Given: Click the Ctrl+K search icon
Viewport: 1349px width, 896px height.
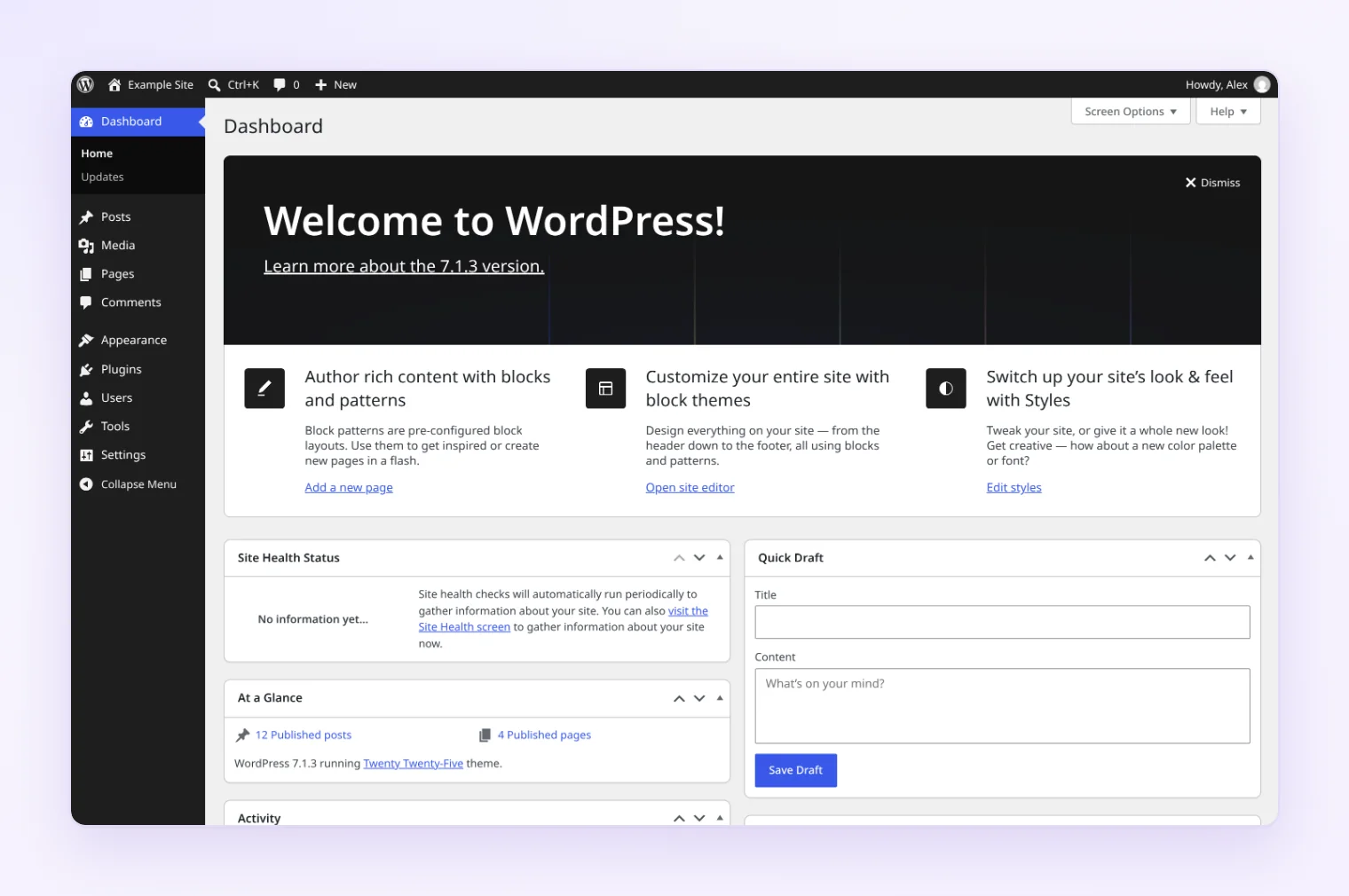Looking at the screenshot, I should pyautogui.click(x=214, y=85).
